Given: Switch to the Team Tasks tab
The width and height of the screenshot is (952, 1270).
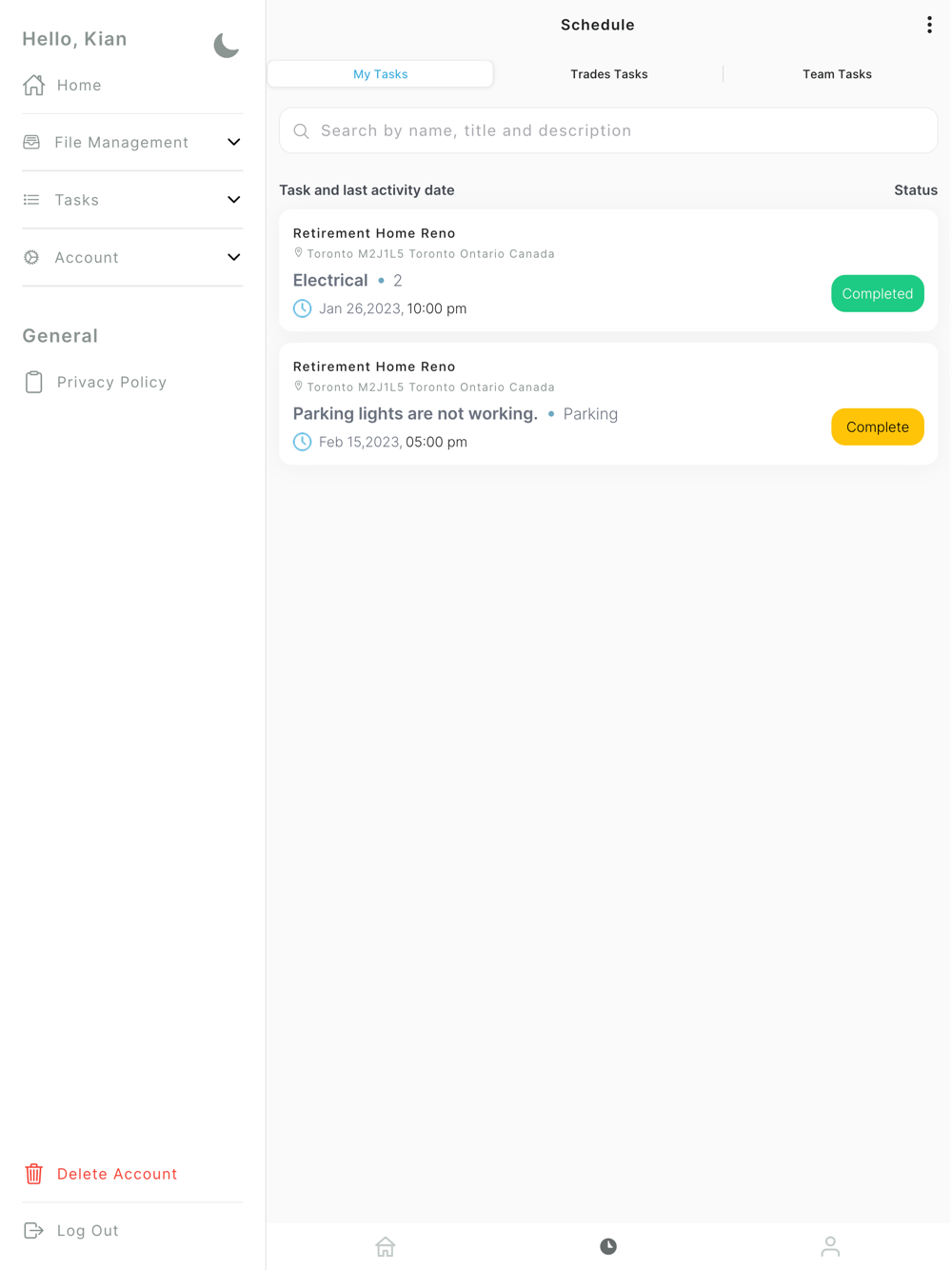Looking at the screenshot, I should click(x=837, y=74).
